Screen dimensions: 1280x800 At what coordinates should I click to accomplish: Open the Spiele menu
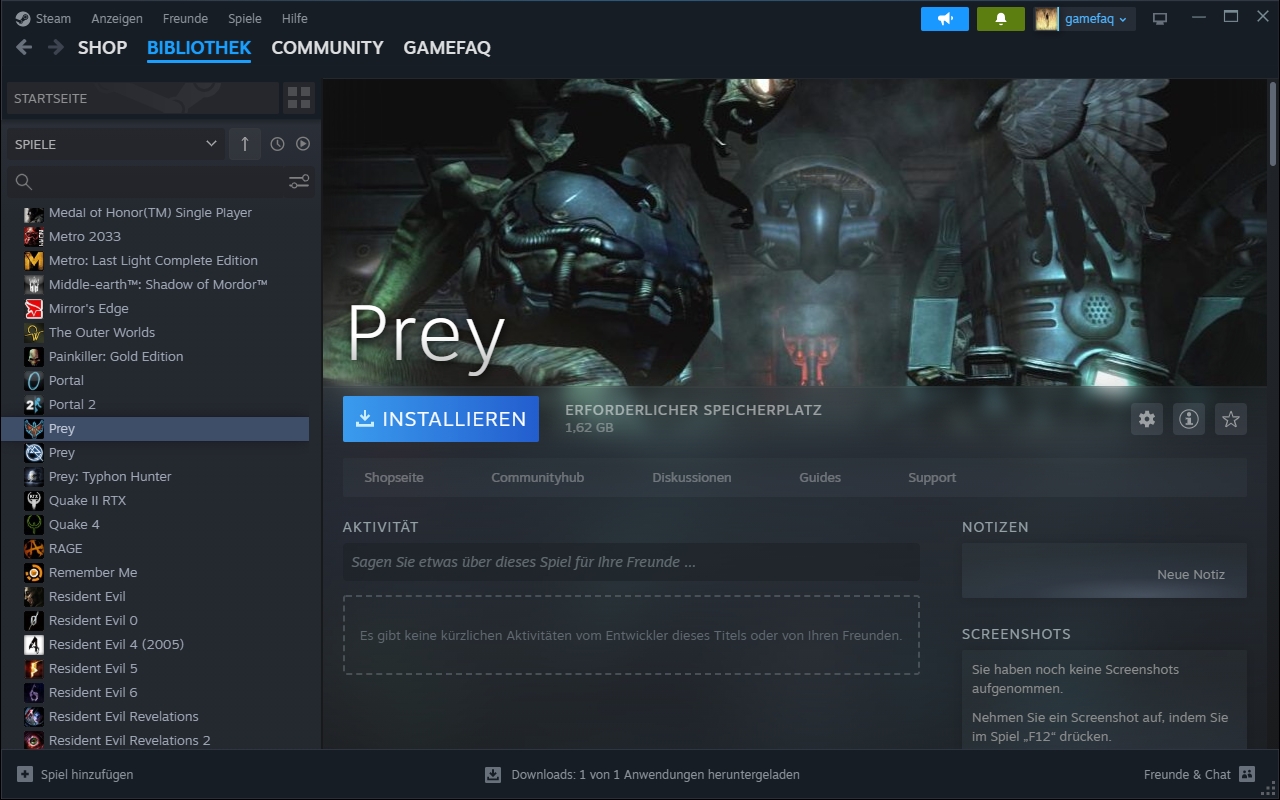click(x=244, y=18)
